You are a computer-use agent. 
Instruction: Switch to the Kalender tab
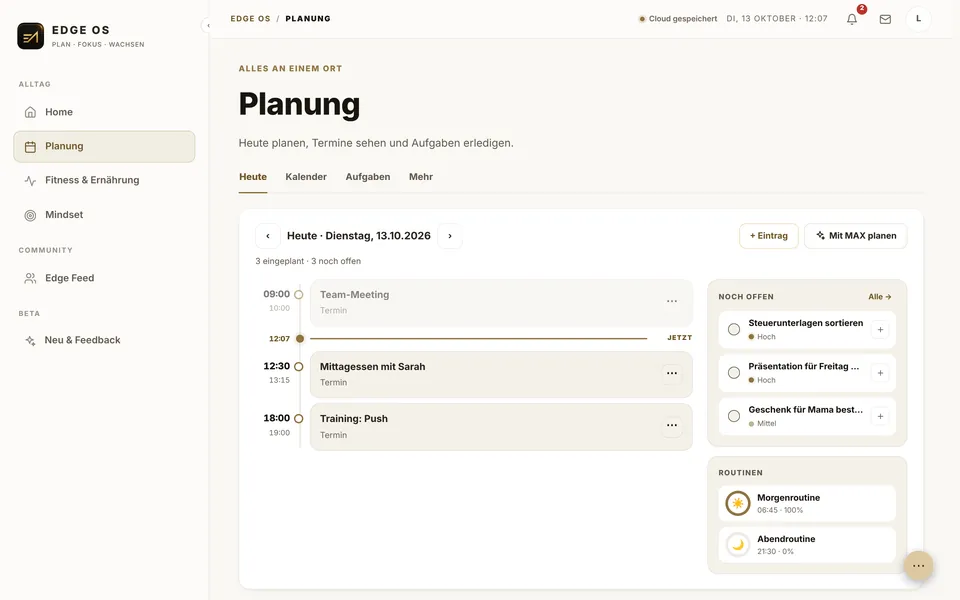click(306, 177)
